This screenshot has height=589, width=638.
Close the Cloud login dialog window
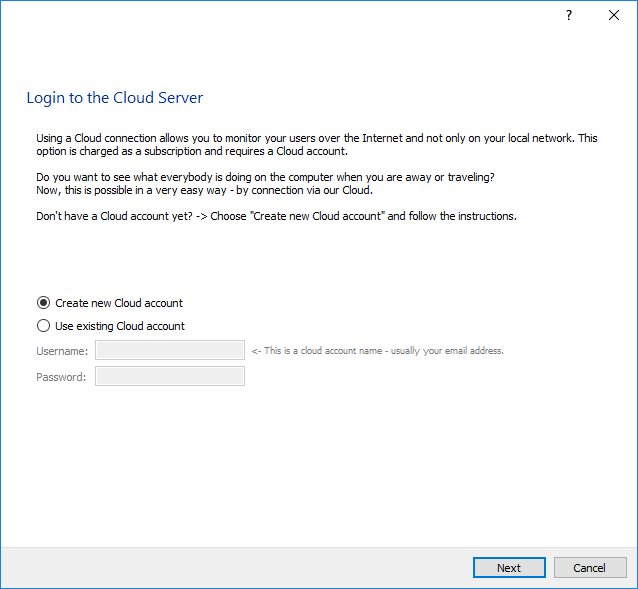613,16
